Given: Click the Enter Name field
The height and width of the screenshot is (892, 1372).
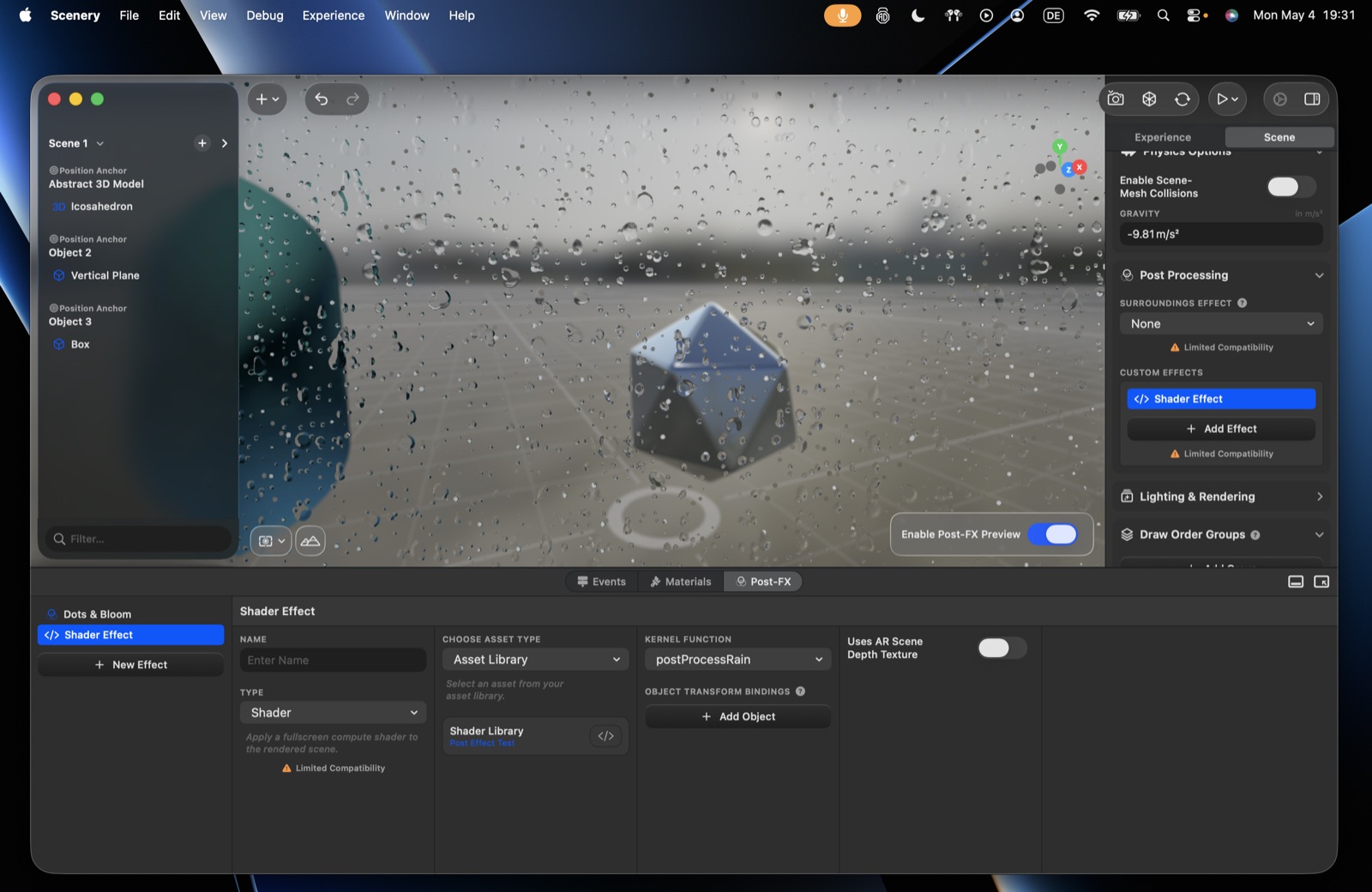Looking at the screenshot, I should (x=333, y=660).
